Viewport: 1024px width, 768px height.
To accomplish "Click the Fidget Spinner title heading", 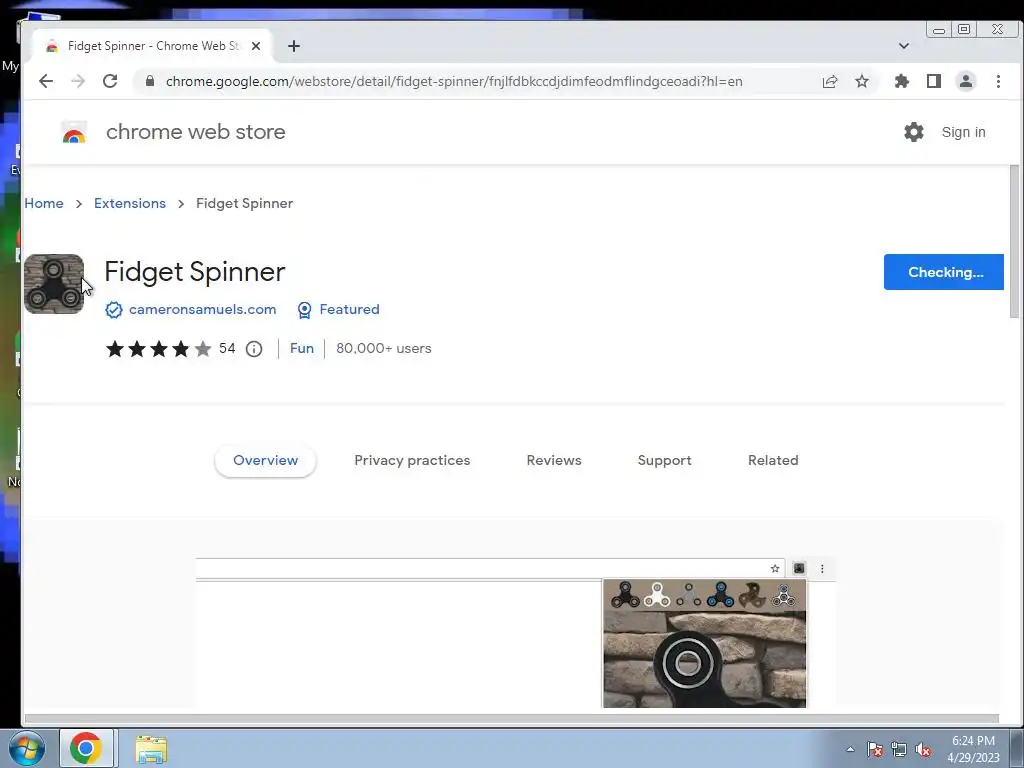I will click(195, 272).
